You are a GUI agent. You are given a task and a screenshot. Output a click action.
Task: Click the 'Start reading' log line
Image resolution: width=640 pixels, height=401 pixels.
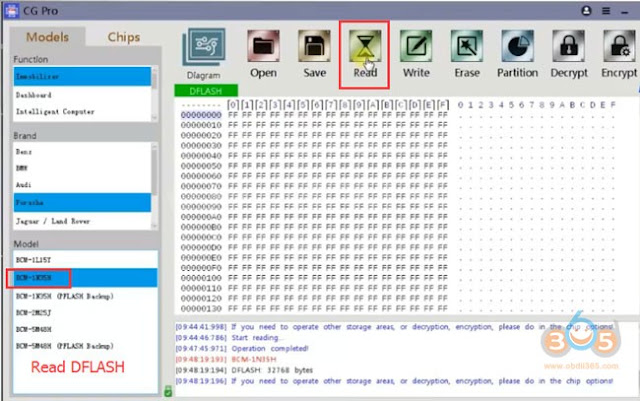click(229, 338)
